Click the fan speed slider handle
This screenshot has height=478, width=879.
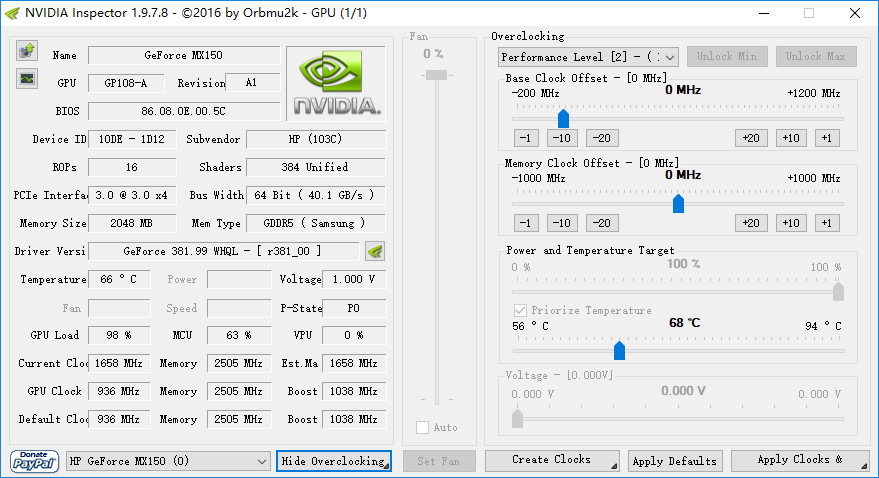click(x=436, y=75)
